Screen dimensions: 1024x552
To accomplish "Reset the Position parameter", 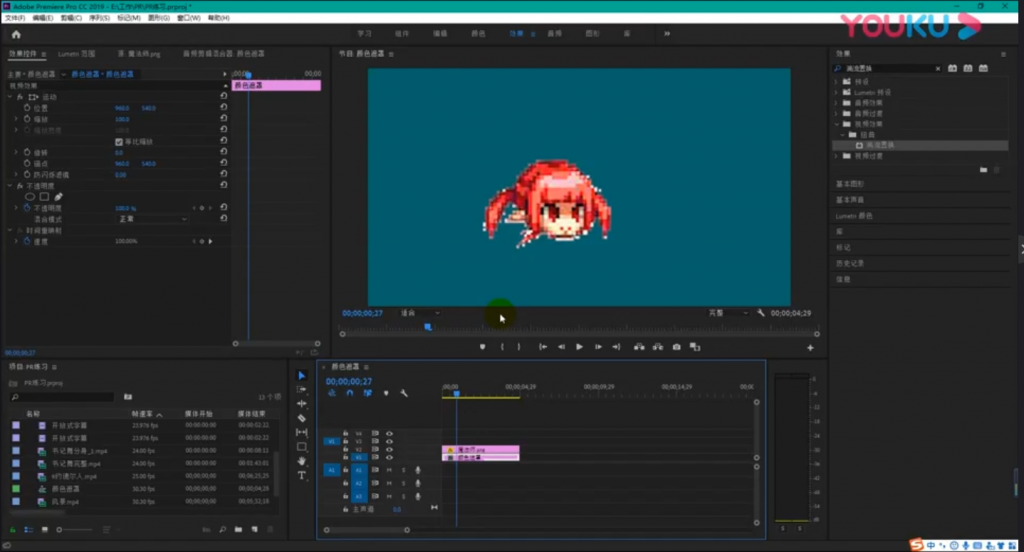I will tap(223, 107).
